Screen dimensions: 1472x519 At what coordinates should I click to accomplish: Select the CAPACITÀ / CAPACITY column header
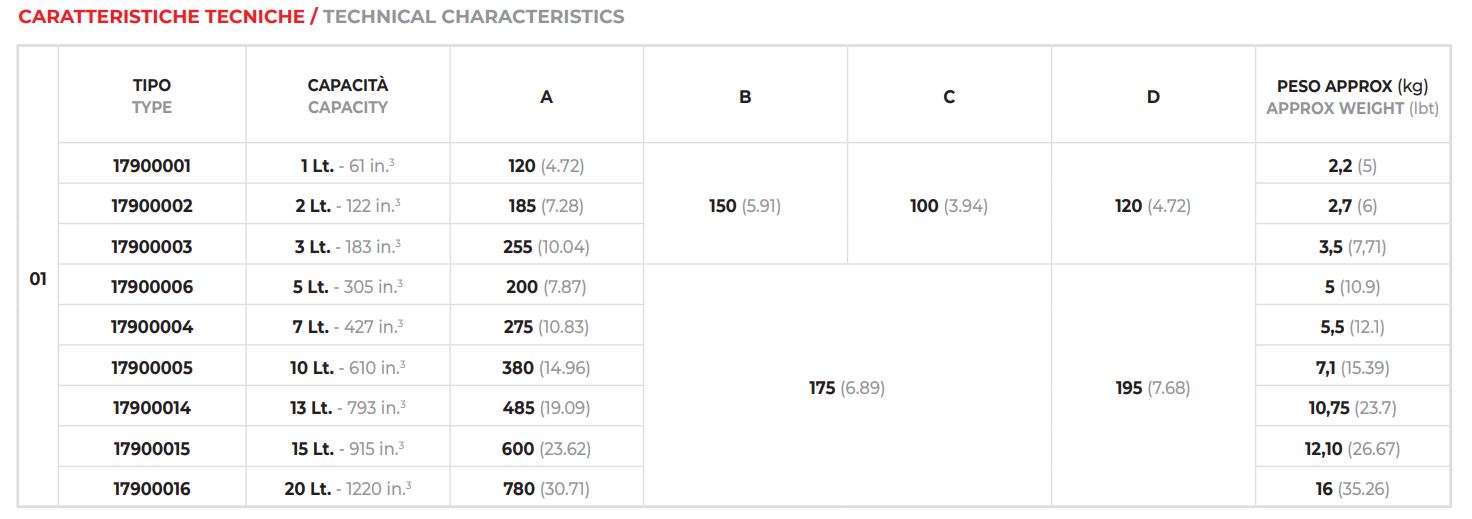click(348, 96)
